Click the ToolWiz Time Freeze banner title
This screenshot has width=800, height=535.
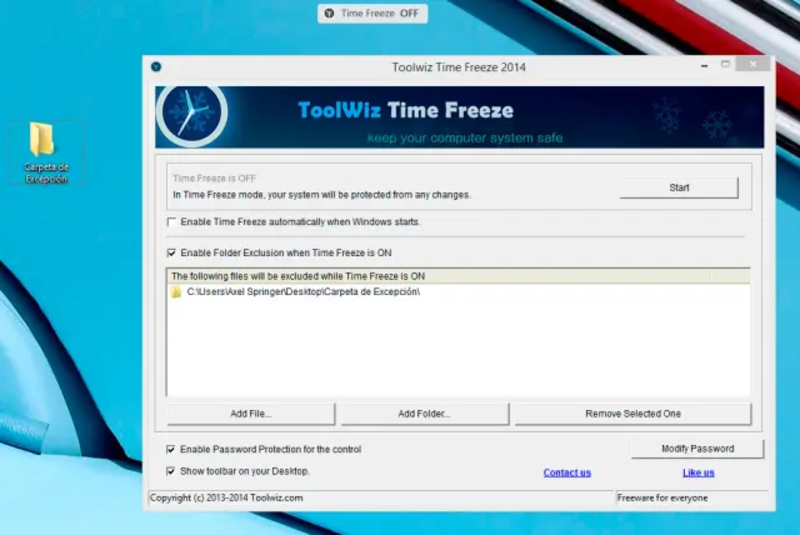(x=406, y=110)
